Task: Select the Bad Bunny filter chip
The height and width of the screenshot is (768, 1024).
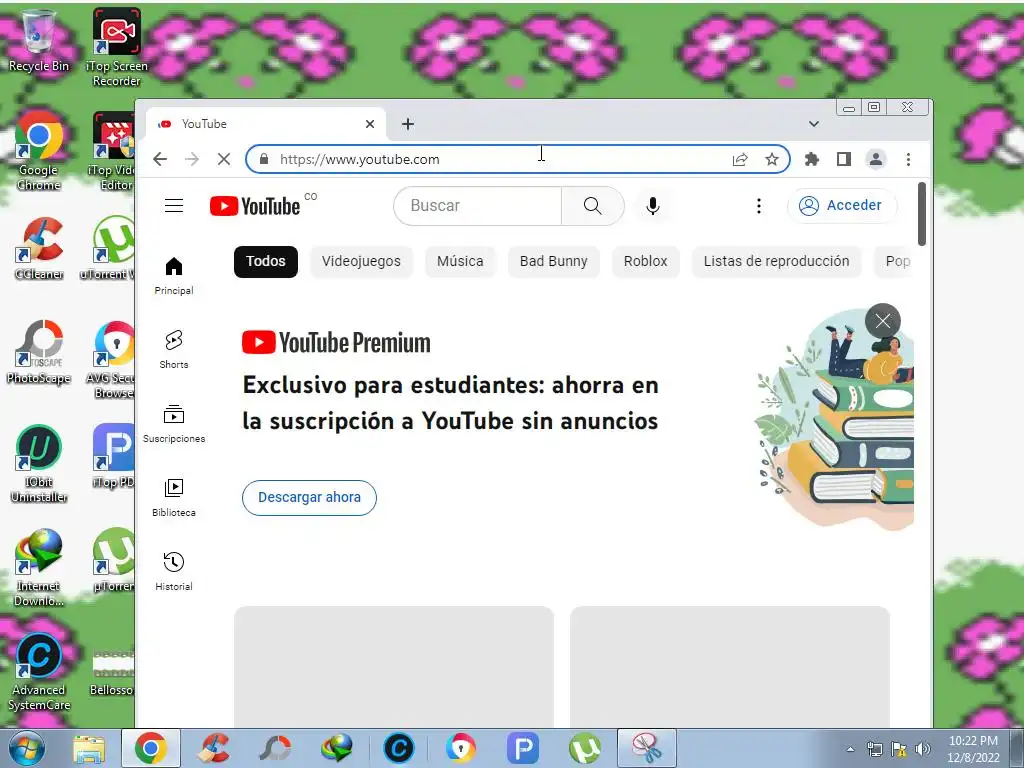Action: click(554, 261)
